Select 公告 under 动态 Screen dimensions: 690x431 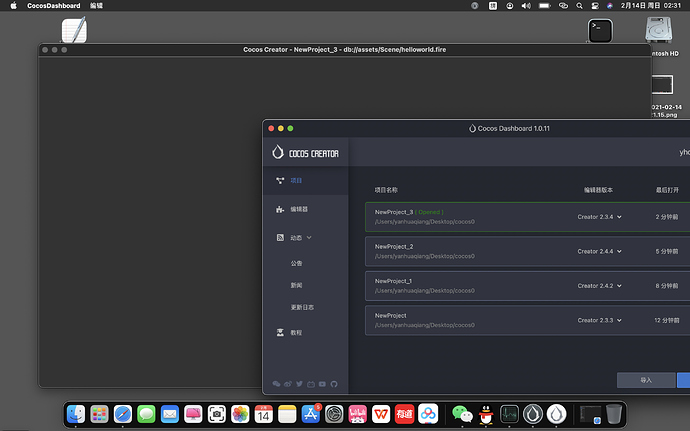[296, 263]
